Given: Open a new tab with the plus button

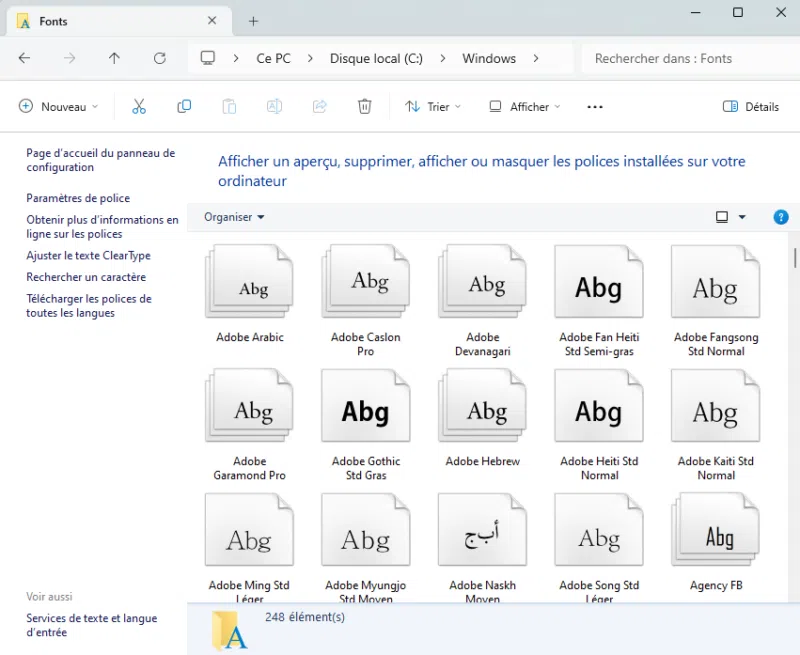Looking at the screenshot, I should tap(253, 20).
